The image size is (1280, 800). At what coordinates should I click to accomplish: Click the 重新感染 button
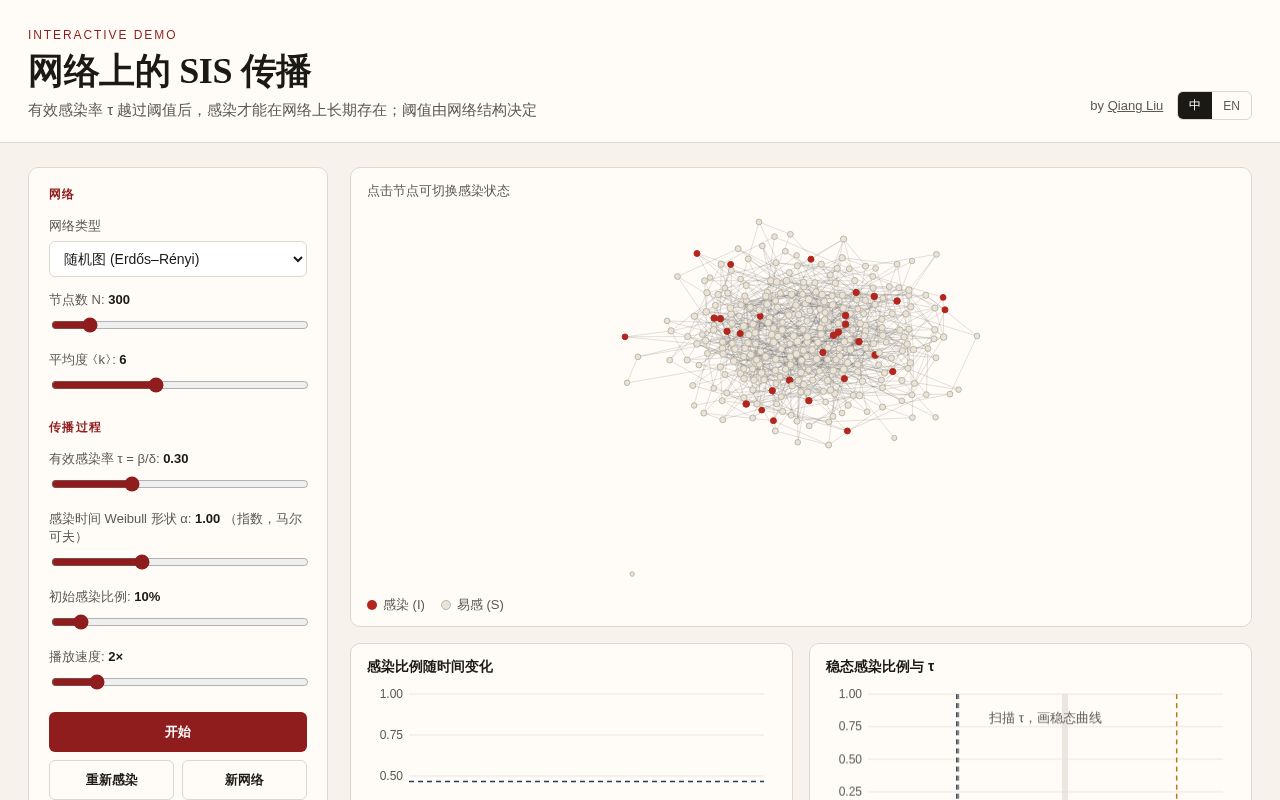[x=111, y=780]
